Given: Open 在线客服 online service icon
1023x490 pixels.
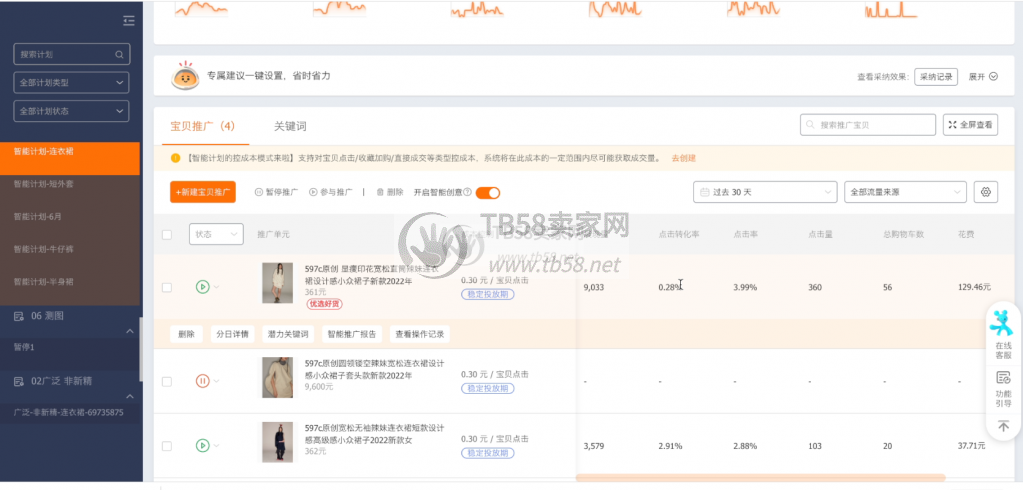Looking at the screenshot, I should pos(1003,323).
